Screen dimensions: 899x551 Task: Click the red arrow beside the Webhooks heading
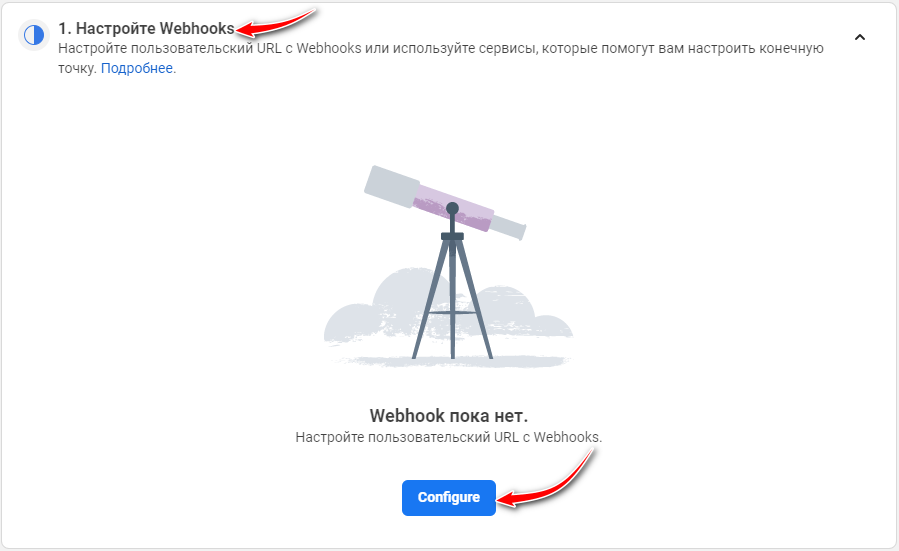(276, 22)
